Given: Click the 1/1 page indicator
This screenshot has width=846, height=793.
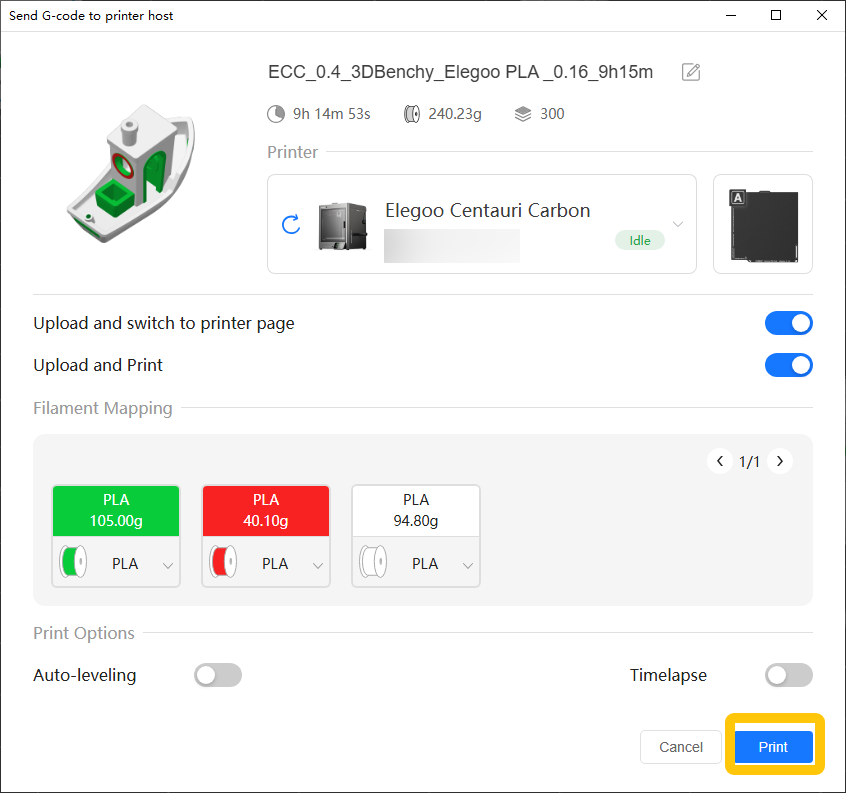Looking at the screenshot, I should [x=749, y=462].
